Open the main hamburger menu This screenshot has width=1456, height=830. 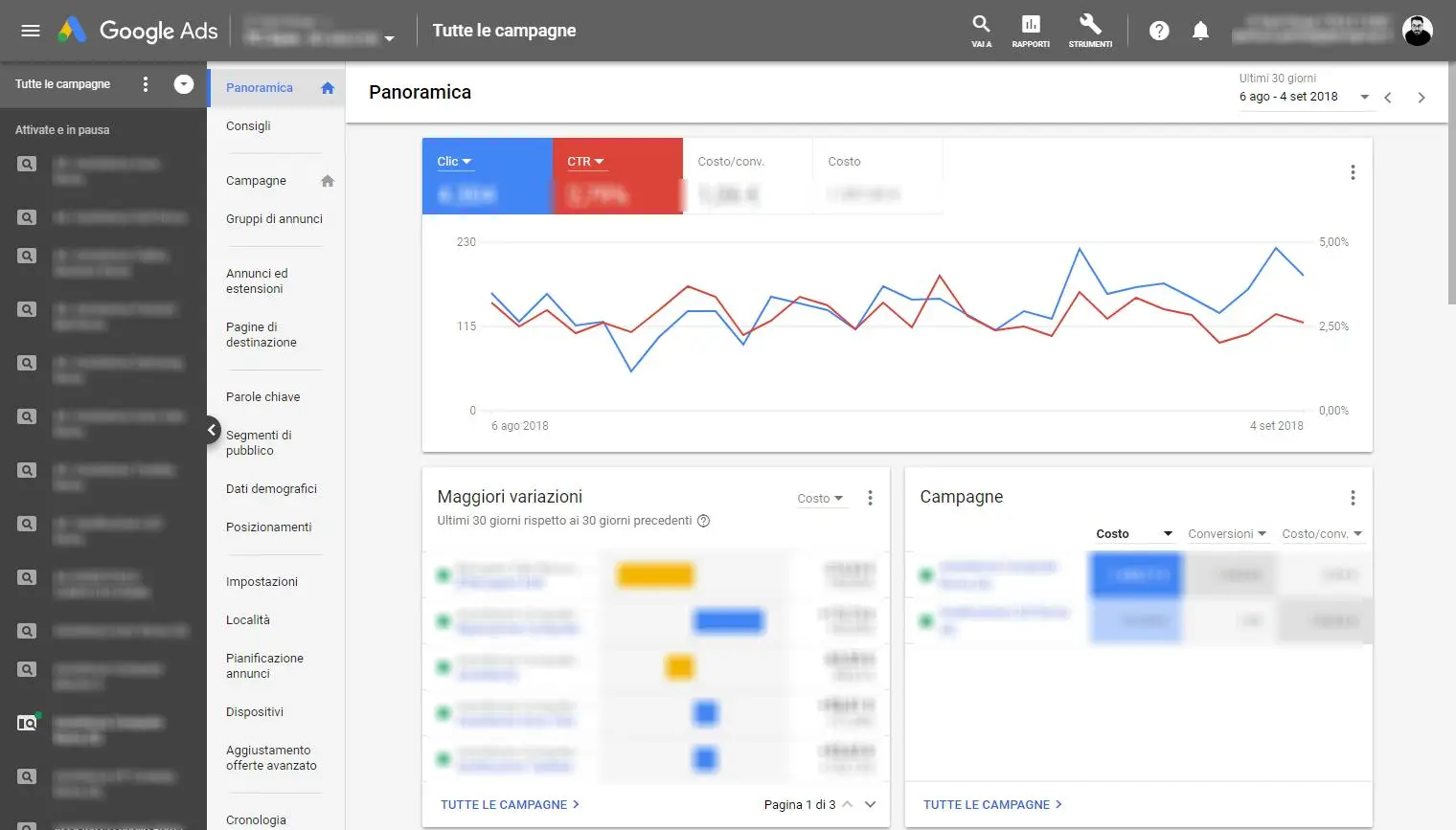pos(31,31)
